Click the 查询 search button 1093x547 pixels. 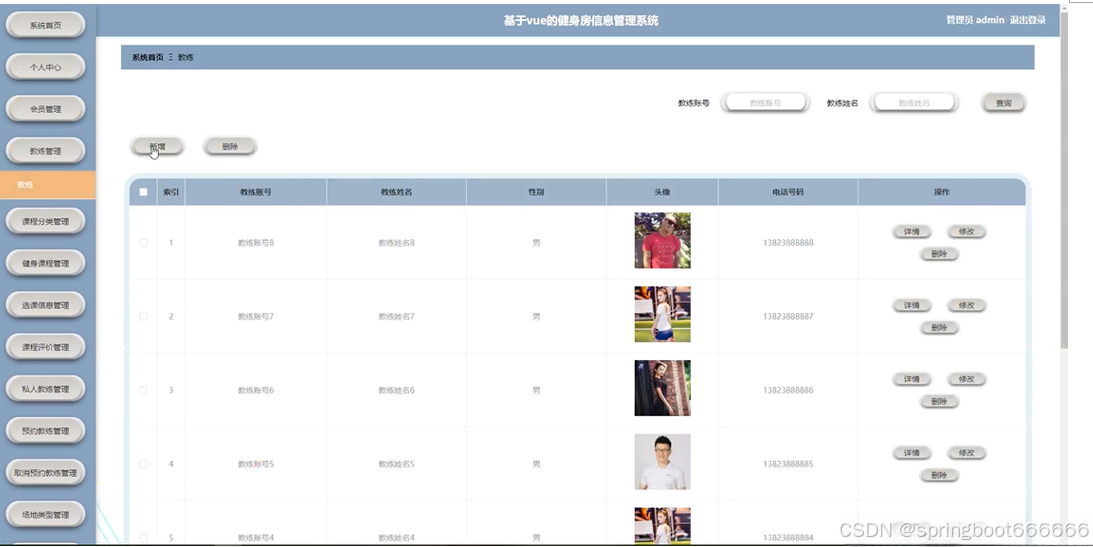1003,103
